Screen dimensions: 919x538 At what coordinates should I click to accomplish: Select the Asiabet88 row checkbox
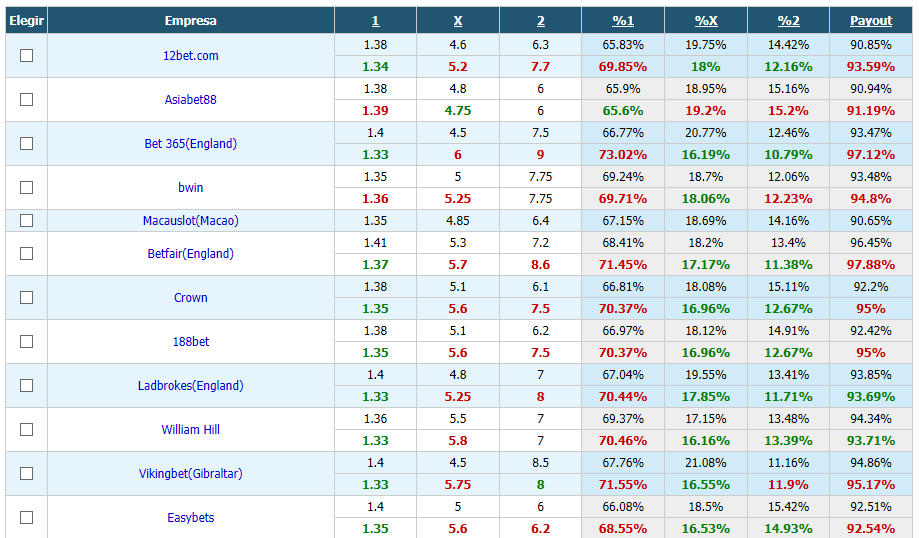click(26, 100)
